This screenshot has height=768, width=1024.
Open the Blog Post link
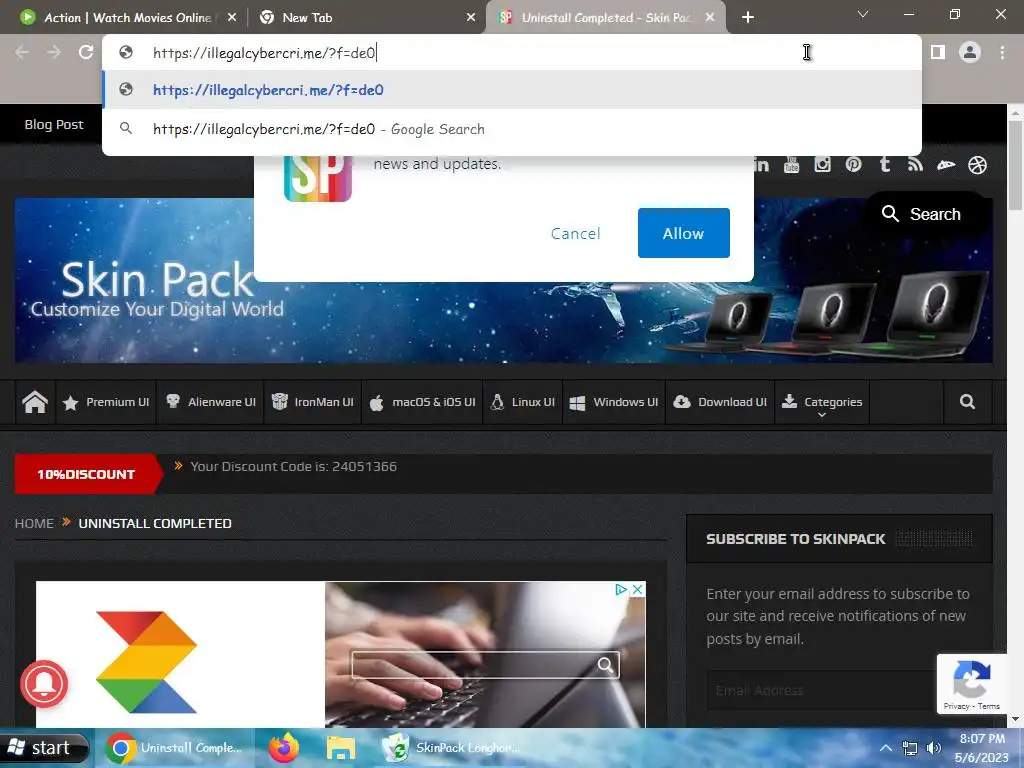[54, 124]
